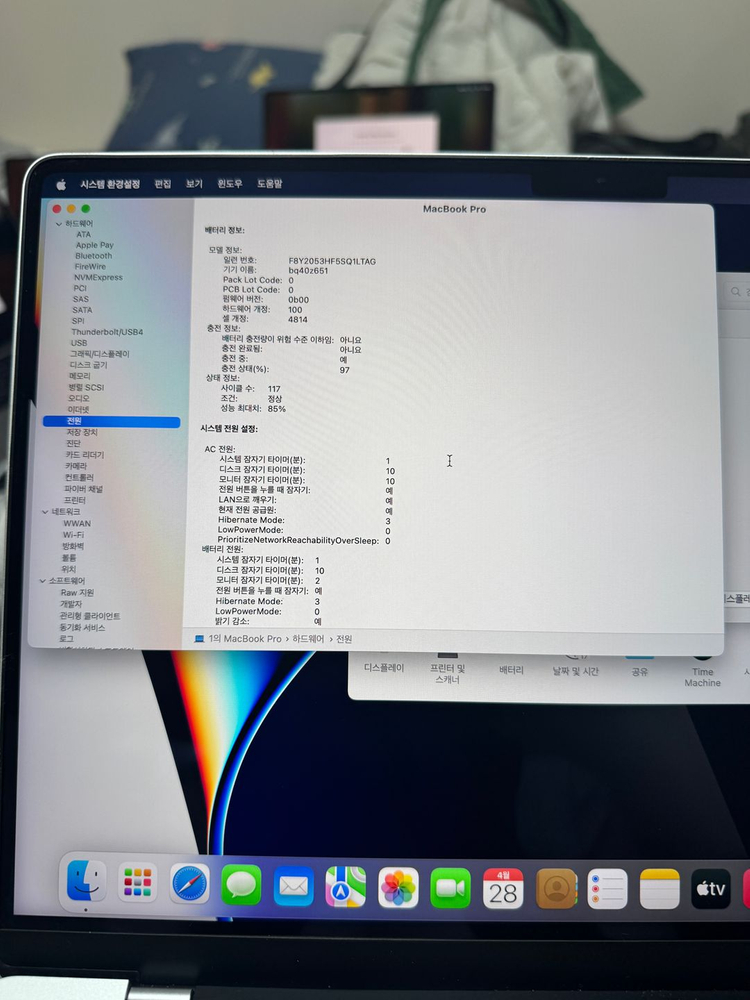Open Contacts app in the Dock
The image size is (750, 1000).
point(556,888)
